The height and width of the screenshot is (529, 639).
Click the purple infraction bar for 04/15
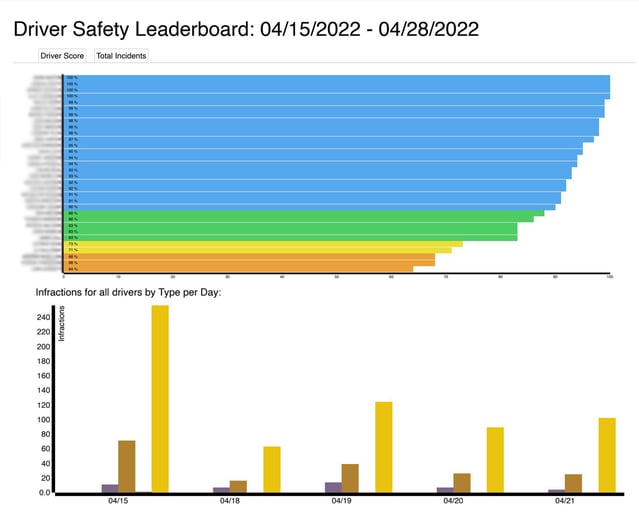(x=110, y=488)
